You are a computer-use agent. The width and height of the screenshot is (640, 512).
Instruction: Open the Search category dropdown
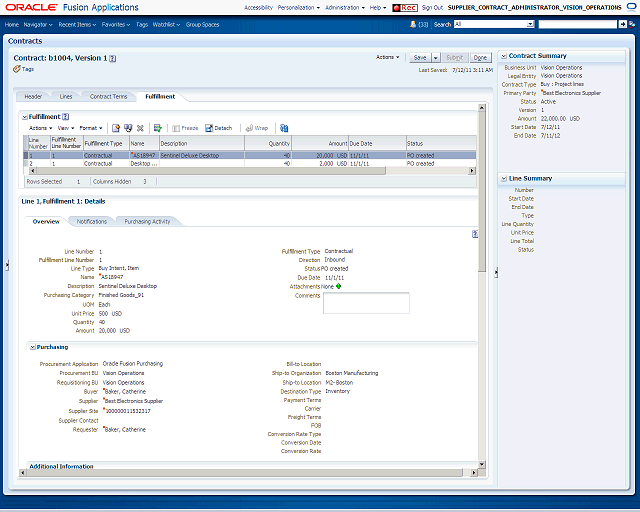(530, 24)
